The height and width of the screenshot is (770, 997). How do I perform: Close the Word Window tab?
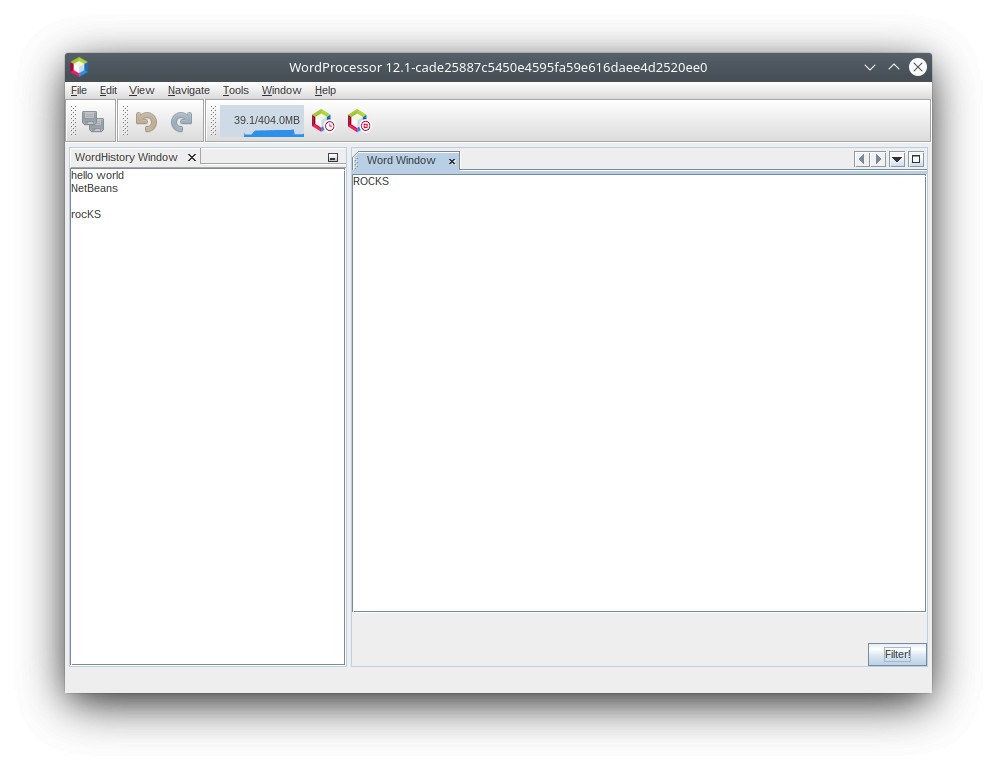tap(452, 162)
